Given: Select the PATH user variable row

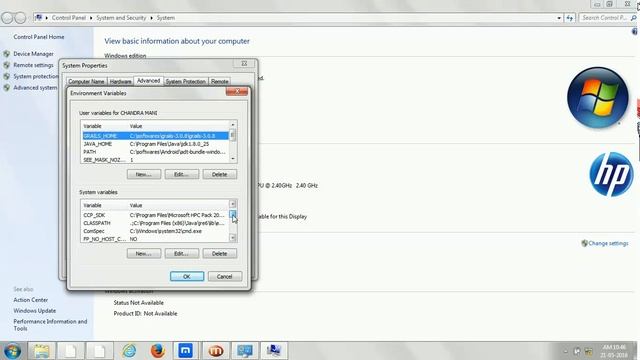Looking at the screenshot, I should coord(155,152).
